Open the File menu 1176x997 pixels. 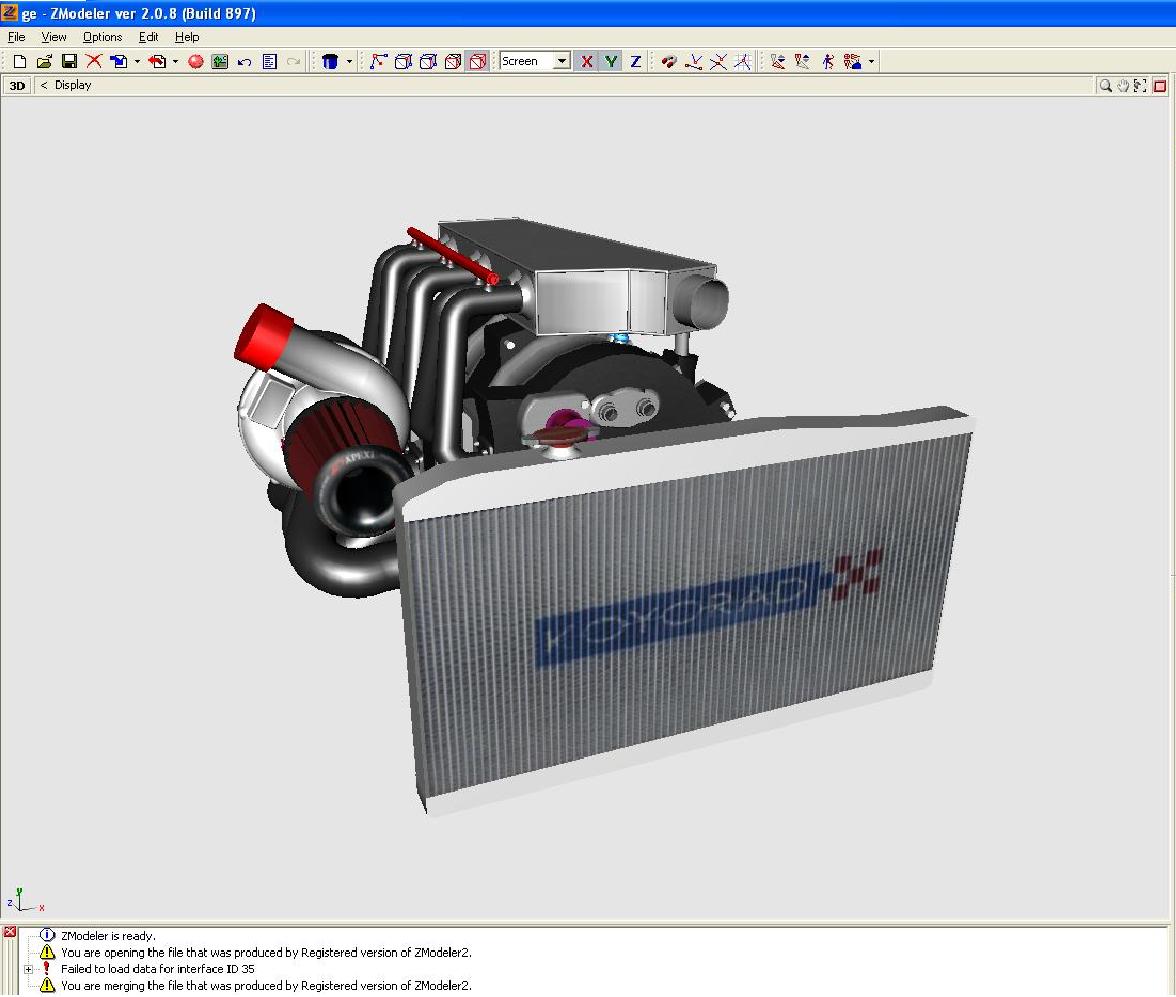[x=16, y=37]
